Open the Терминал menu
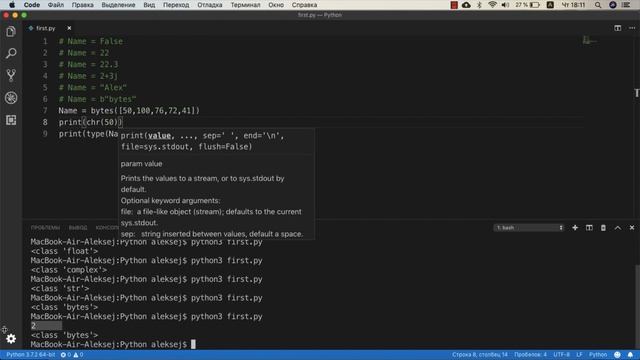640x360 pixels. pos(245,5)
